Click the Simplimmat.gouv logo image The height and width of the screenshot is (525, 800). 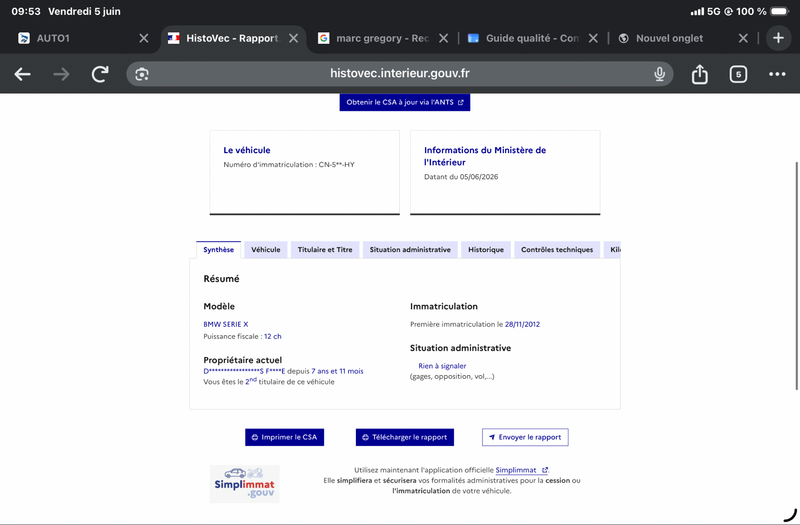(244, 484)
